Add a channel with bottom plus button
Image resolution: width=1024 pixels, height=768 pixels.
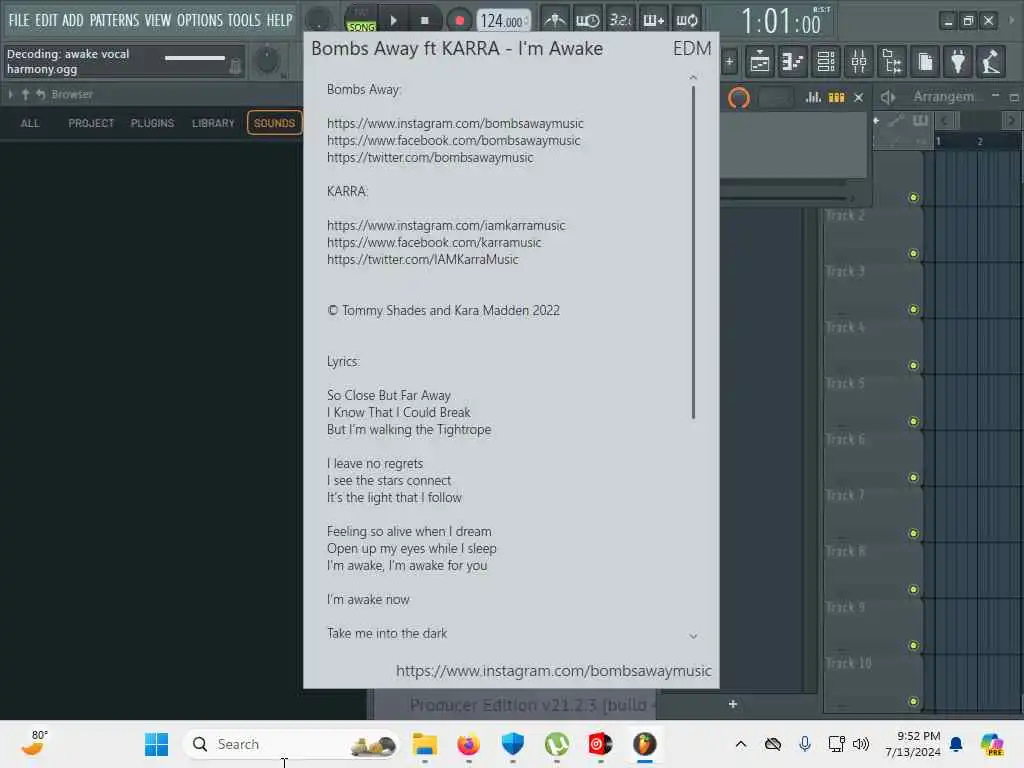coord(733,704)
